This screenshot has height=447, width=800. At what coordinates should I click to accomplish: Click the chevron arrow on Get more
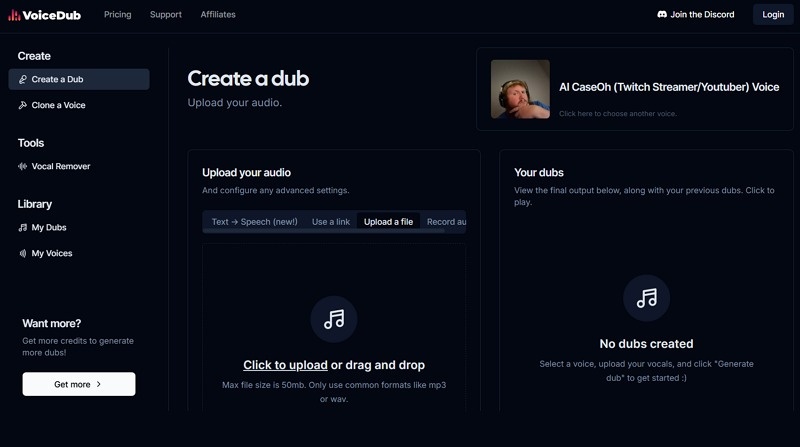pos(98,384)
